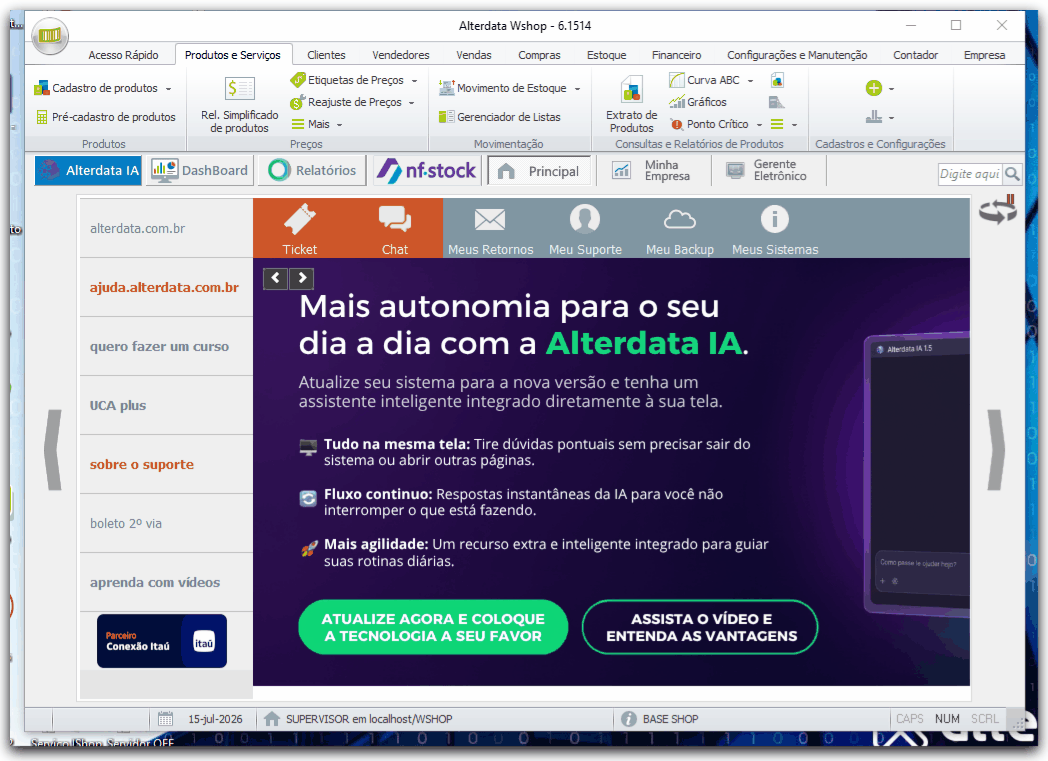The width and height of the screenshot is (1048, 761).
Task: Click the status bar calendar icon
Action: pos(165,719)
